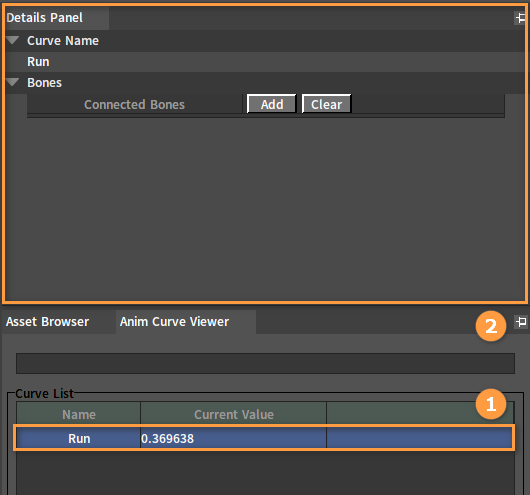Click the Anim Curve Viewer pin icon
The width and height of the screenshot is (530, 495).
[521, 322]
